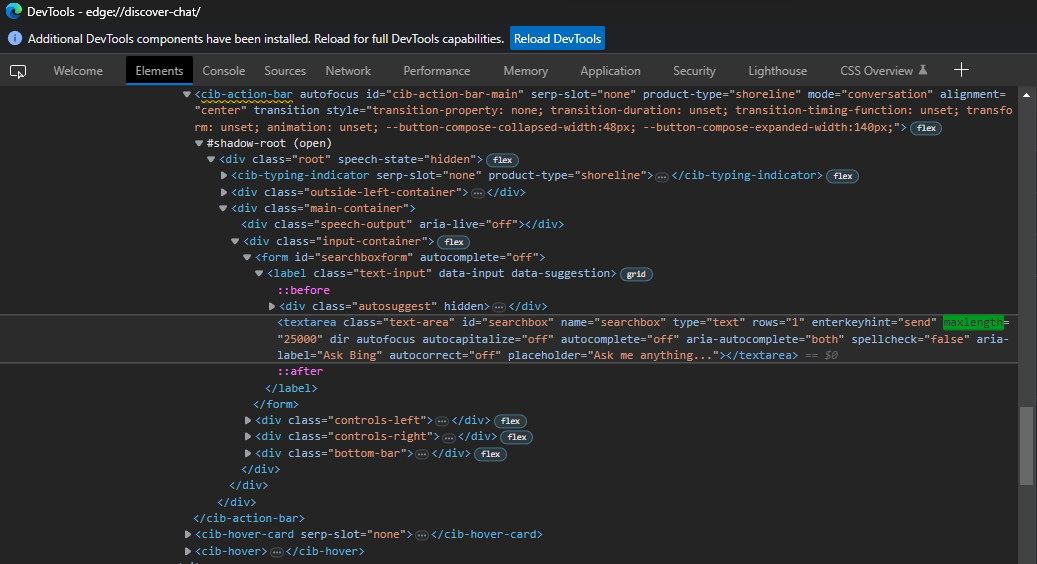Collapse the #shadow-root (open) node
The image size is (1037, 564).
[199, 144]
